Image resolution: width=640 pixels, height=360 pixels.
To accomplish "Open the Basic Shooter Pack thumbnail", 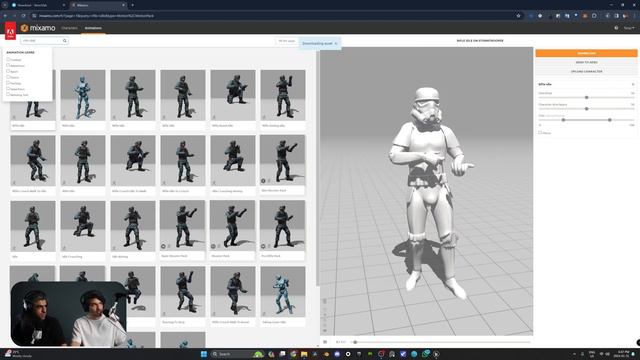I will click(182, 226).
